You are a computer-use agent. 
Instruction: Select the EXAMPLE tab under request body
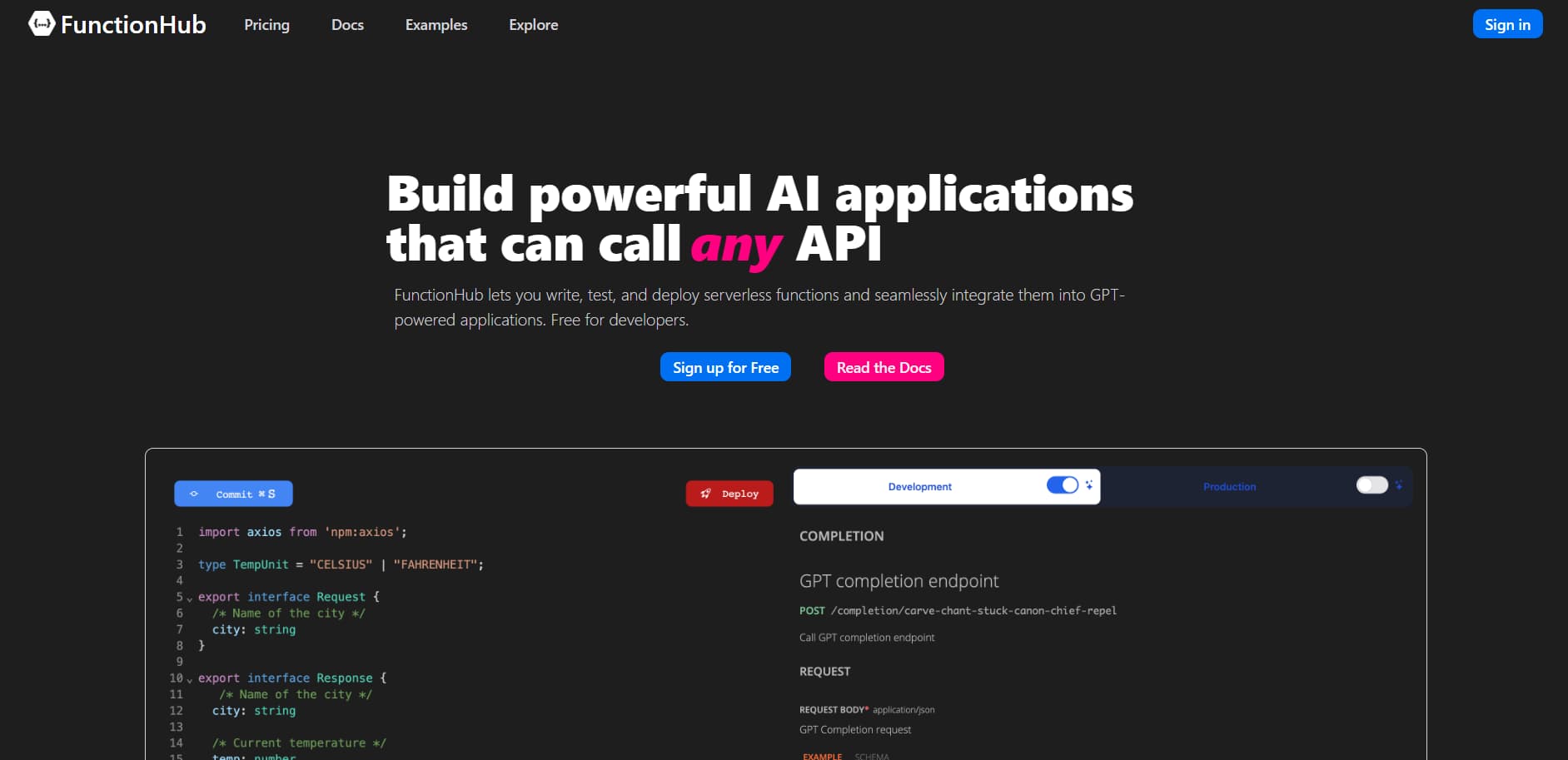(822, 756)
